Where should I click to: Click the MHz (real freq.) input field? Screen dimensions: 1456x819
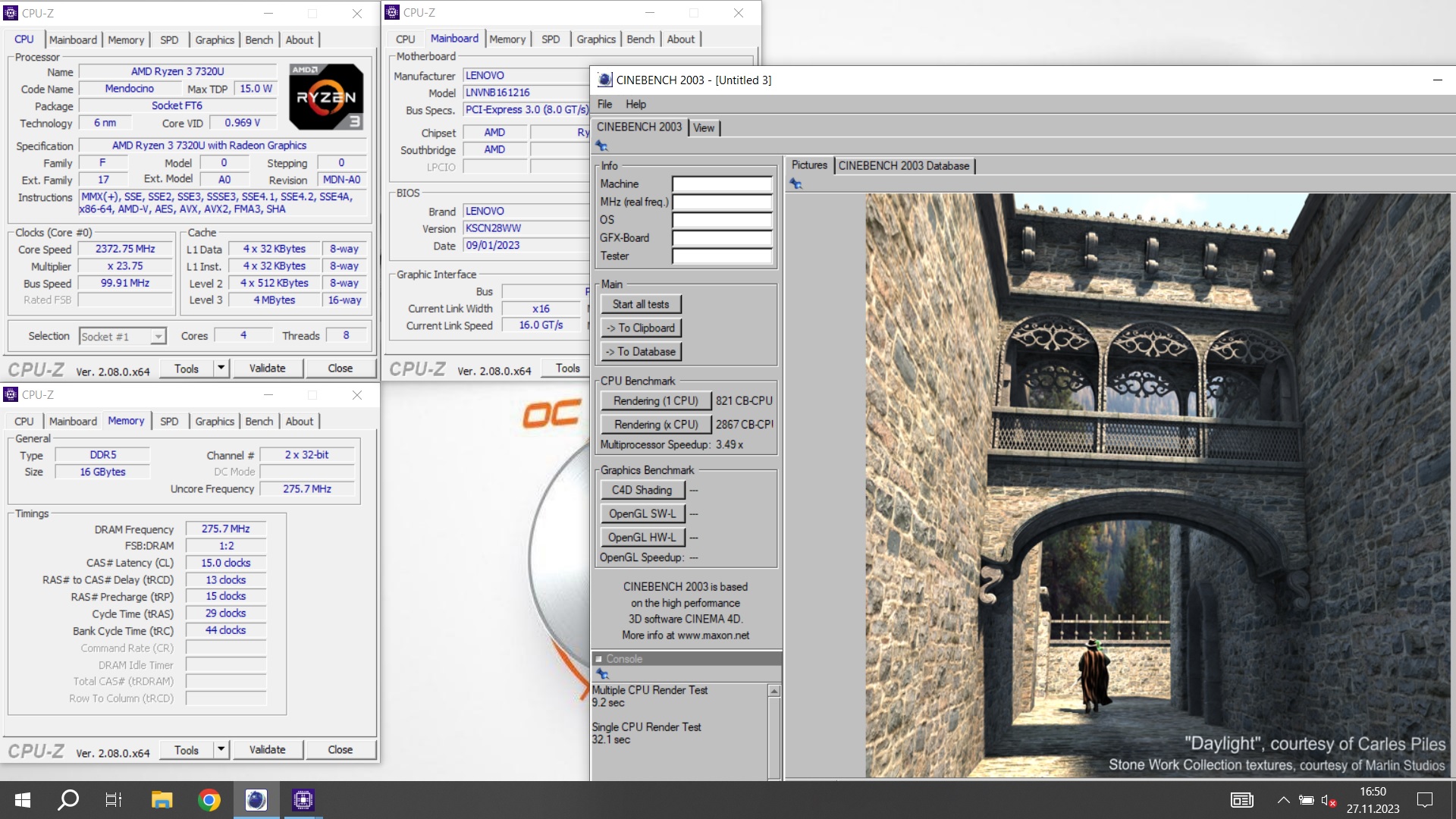coord(722,202)
